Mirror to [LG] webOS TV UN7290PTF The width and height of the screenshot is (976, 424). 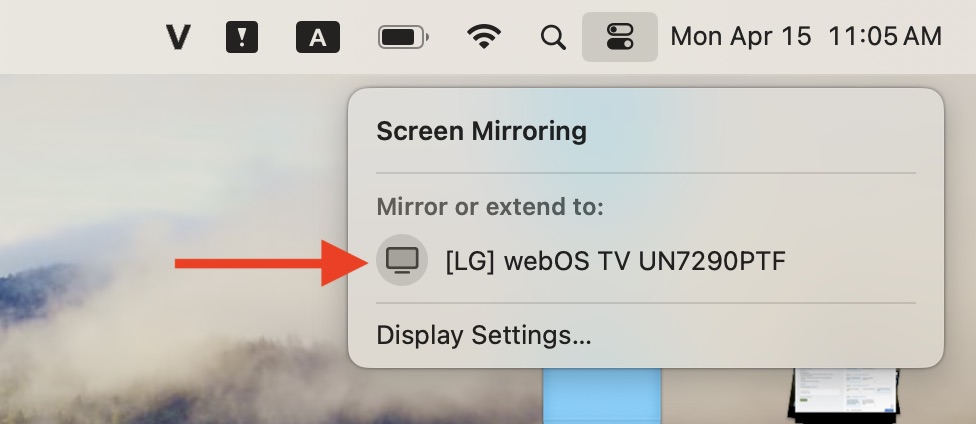(616, 261)
